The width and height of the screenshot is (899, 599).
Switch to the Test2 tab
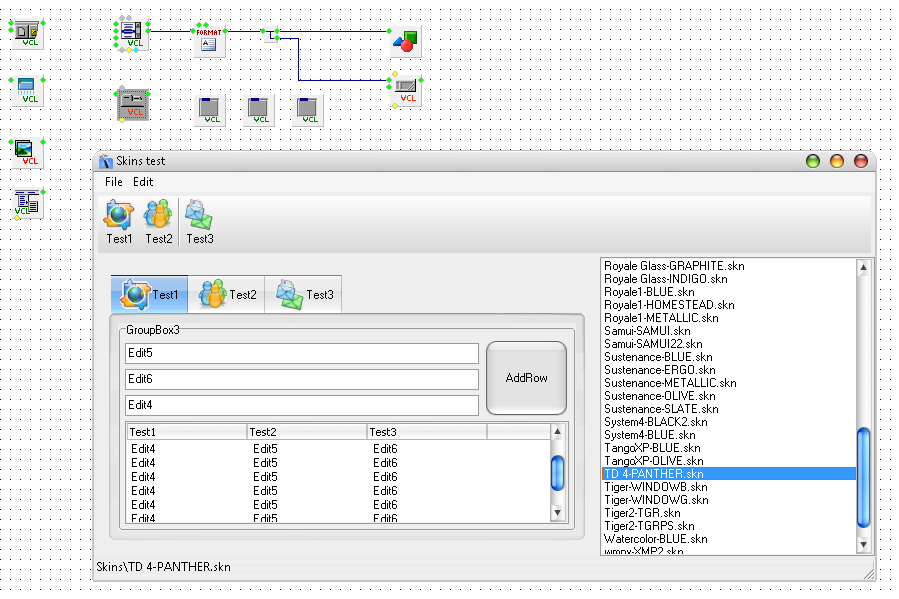point(227,295)
